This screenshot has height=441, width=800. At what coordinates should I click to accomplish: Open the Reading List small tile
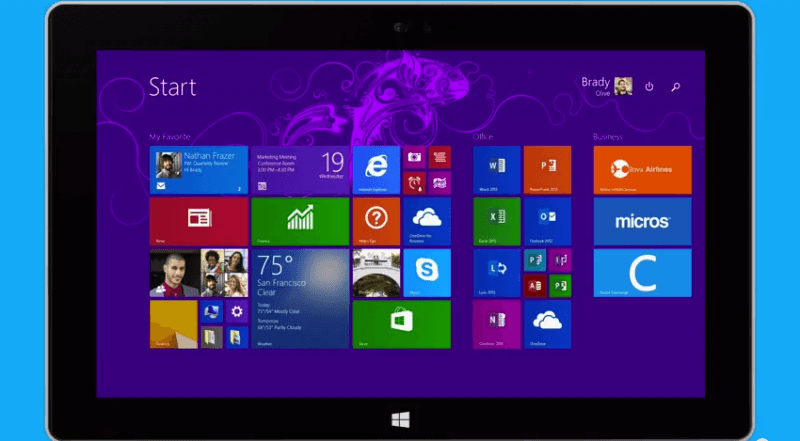click(x=440, y=157)
